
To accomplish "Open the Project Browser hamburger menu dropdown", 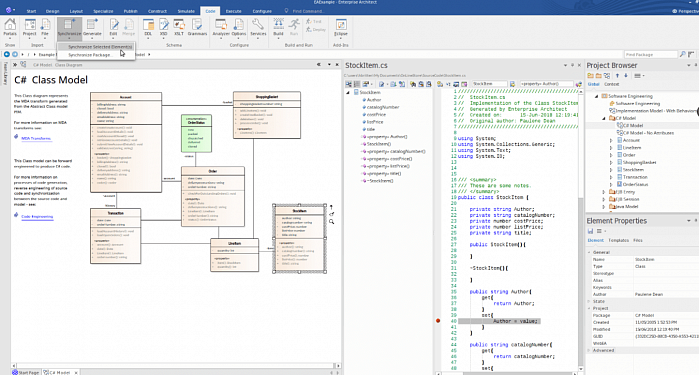I will [639, 76].
